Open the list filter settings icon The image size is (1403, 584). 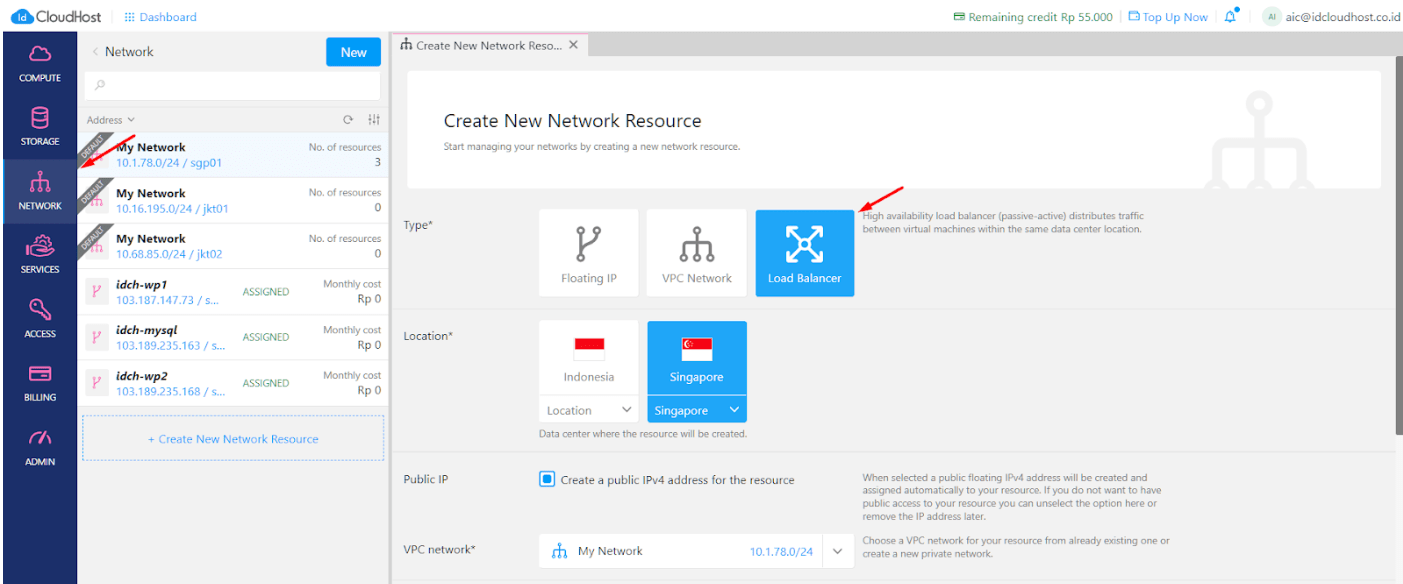[x=374, y=120]
